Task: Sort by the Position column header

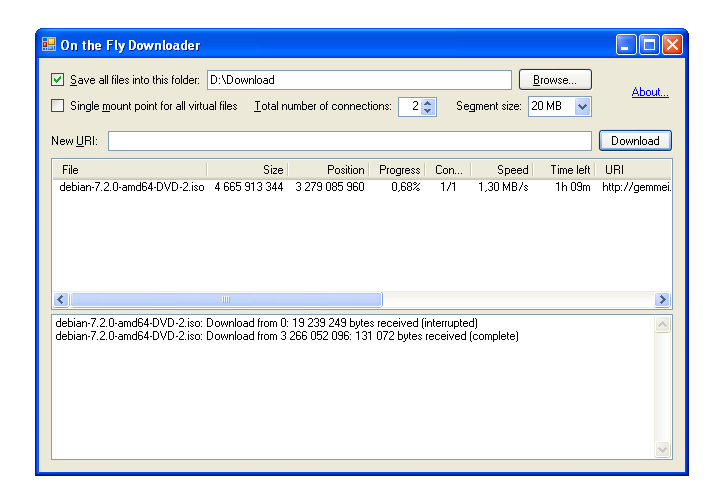Action: click(x=328, y=170)
